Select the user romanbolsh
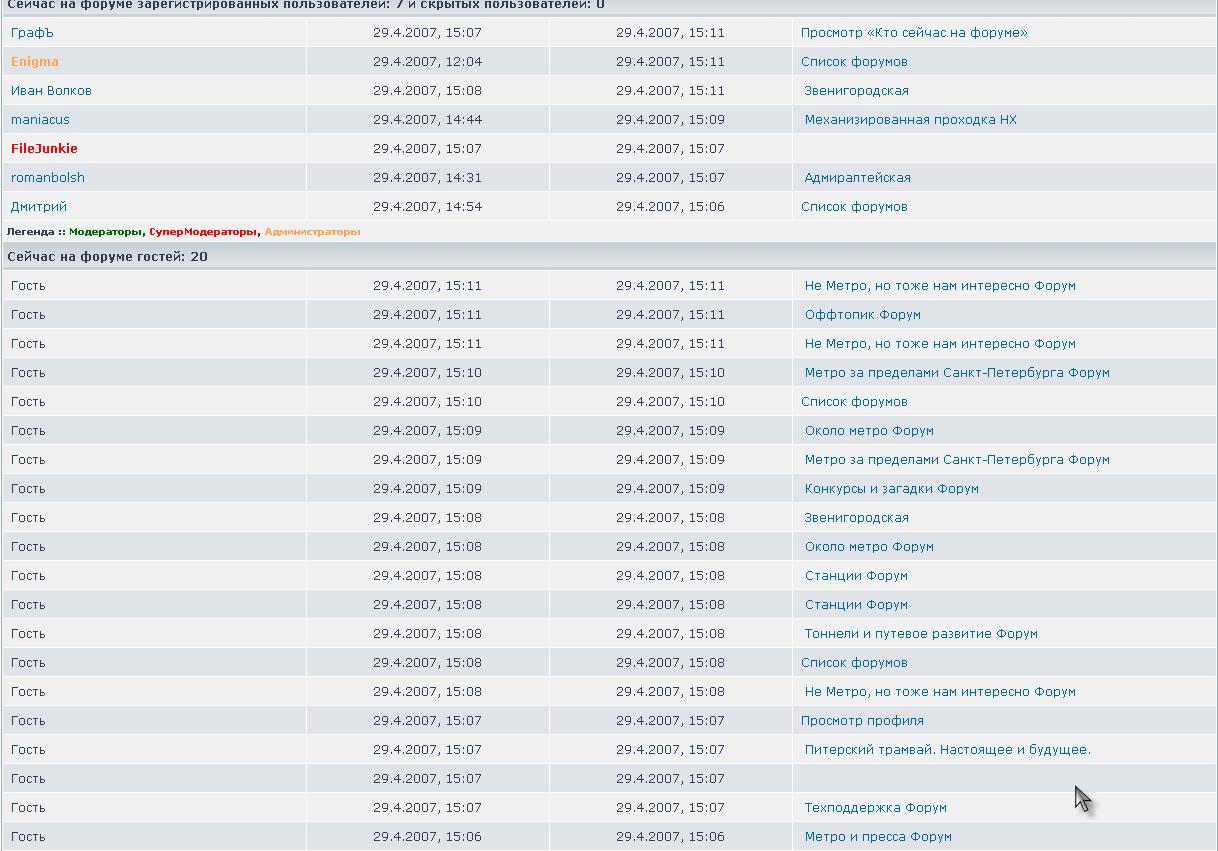The width and height of the screenshot is (1218, 851). point(48,178)
